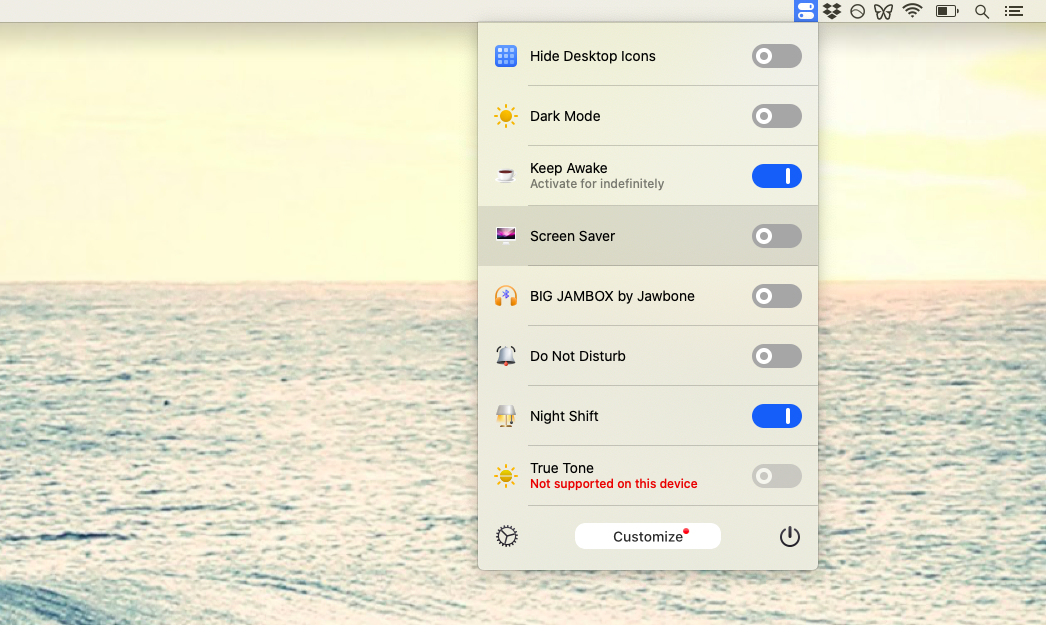
Task: Enable Hide Desktop Icons switch
Action: click(776, 56)
